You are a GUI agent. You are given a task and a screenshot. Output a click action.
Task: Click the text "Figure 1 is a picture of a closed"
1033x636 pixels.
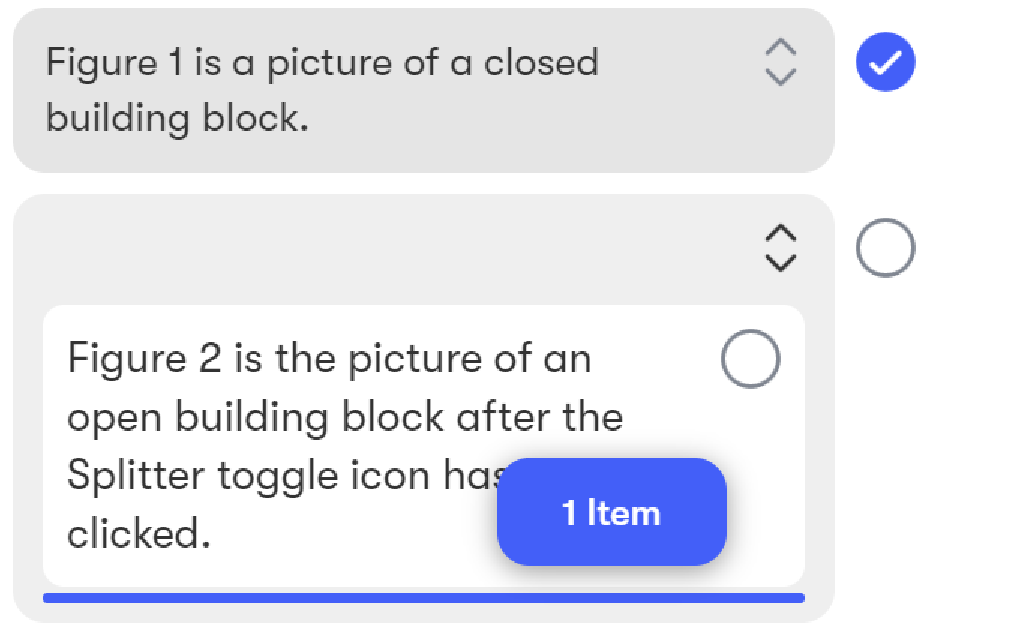(322, 64)
